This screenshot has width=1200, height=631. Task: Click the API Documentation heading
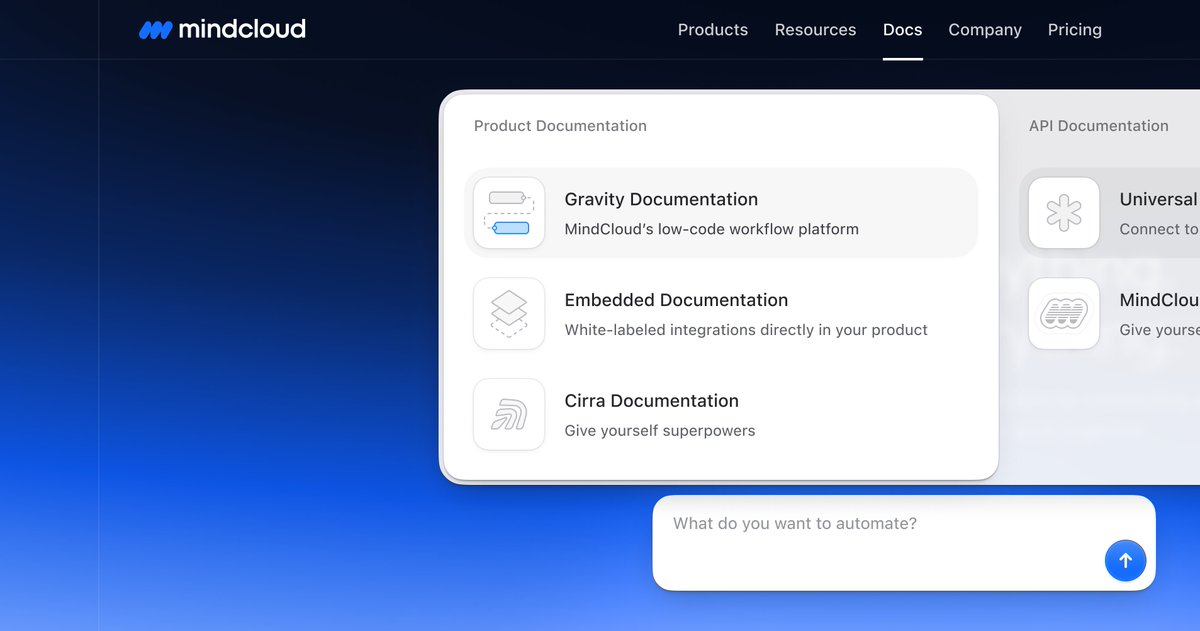coord(1099,126)
